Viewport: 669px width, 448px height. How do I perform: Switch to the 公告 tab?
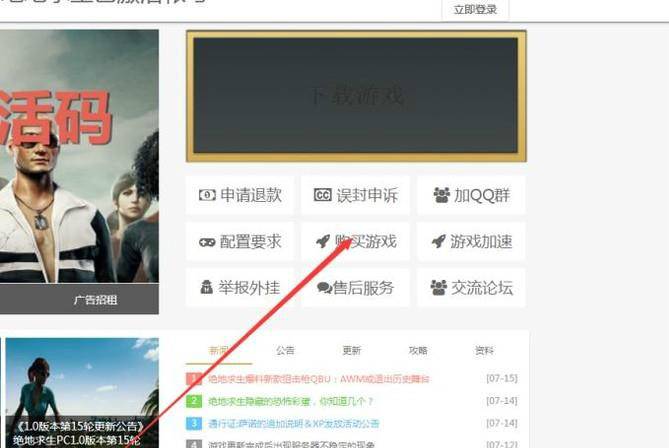tap(285, 351)
